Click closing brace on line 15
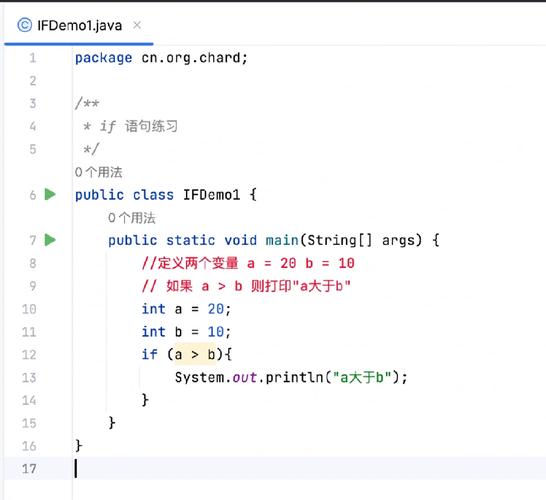This screenshot has height=500, width=546. (x=112, y=423)
